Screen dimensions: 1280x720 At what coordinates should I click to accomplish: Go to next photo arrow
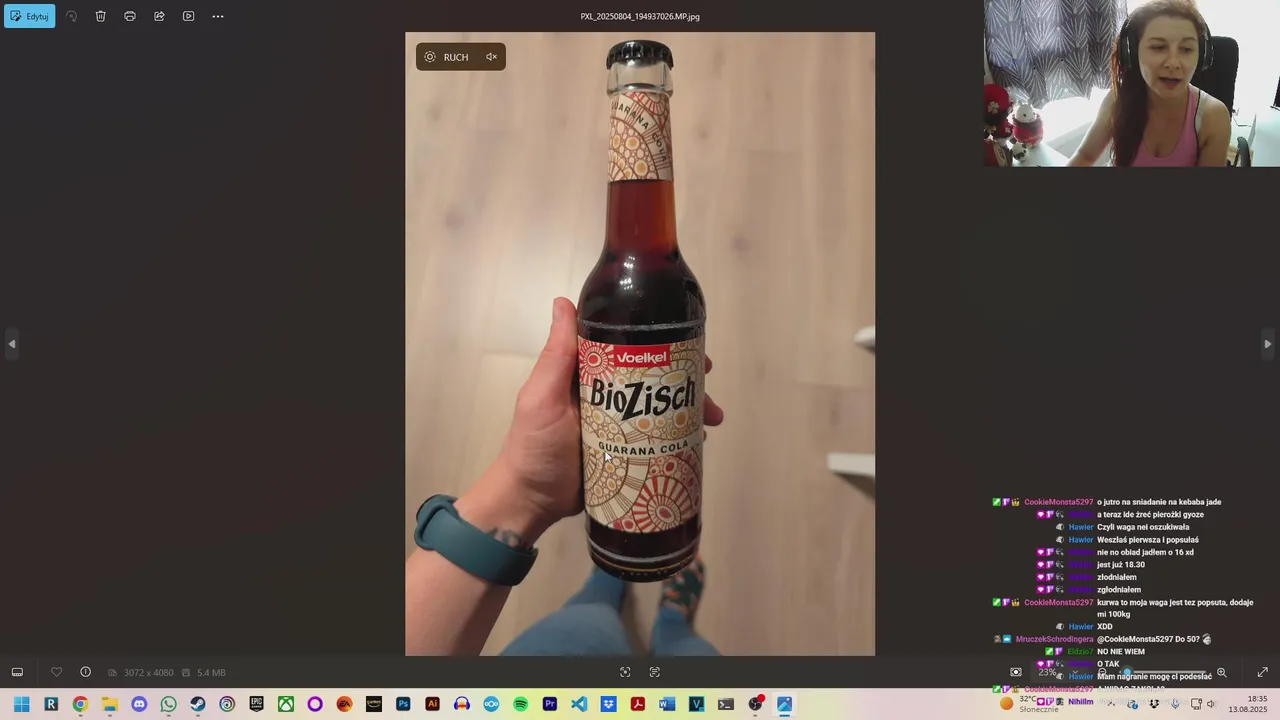pyautogui.click(x=1267, y=344)
